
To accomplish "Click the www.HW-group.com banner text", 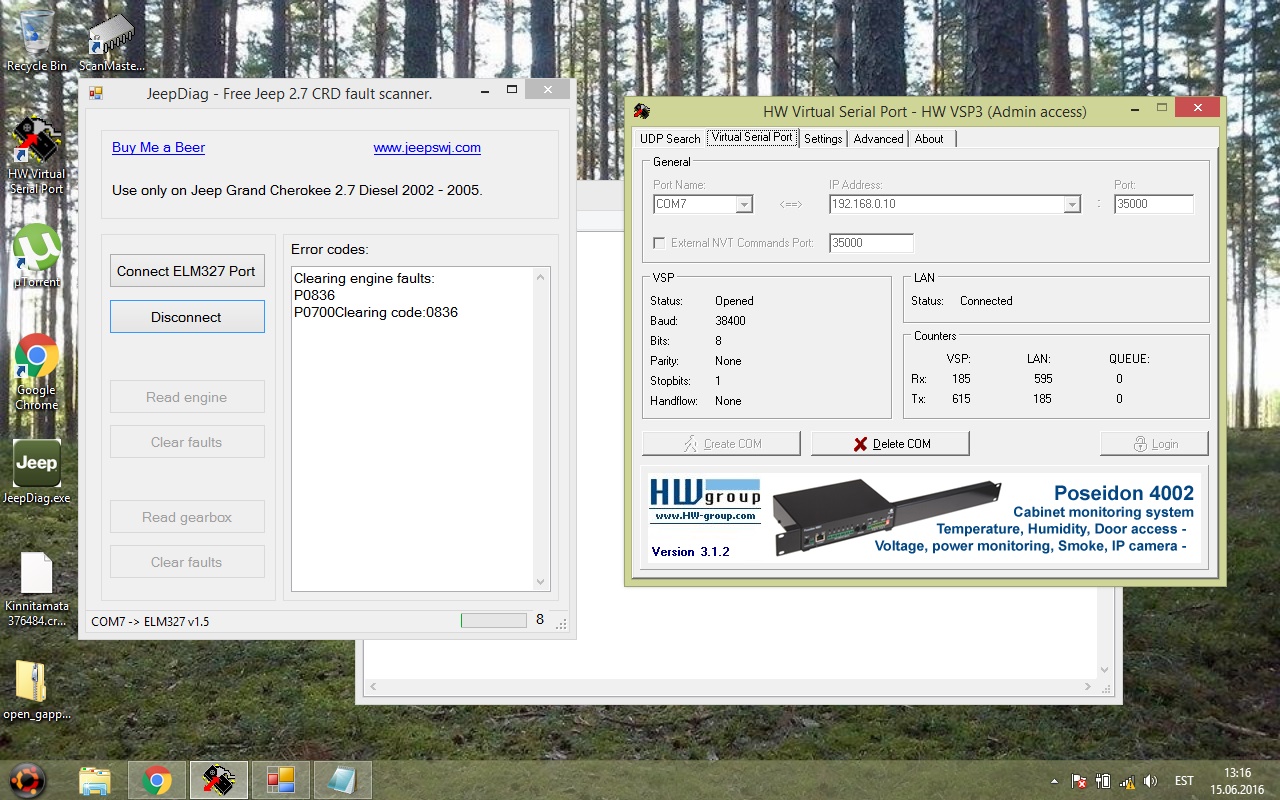I will [x=705, y=516].
